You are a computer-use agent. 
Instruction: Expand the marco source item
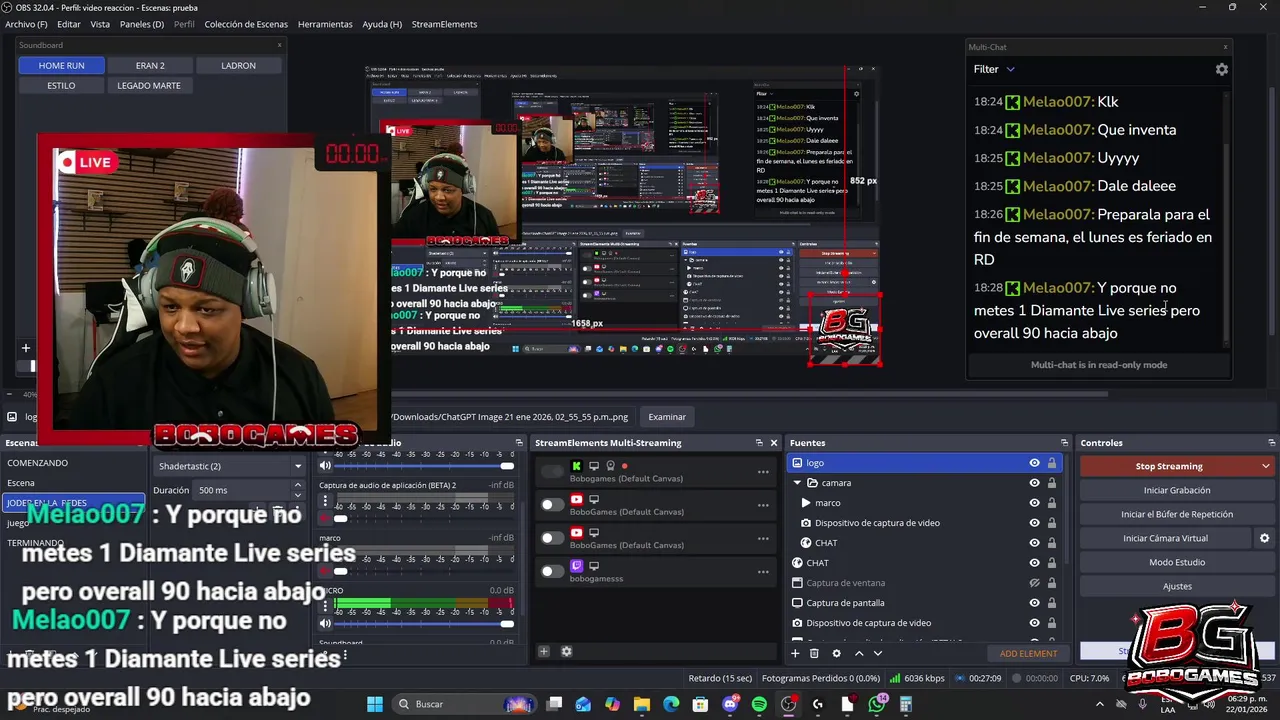tap(806, 503)
